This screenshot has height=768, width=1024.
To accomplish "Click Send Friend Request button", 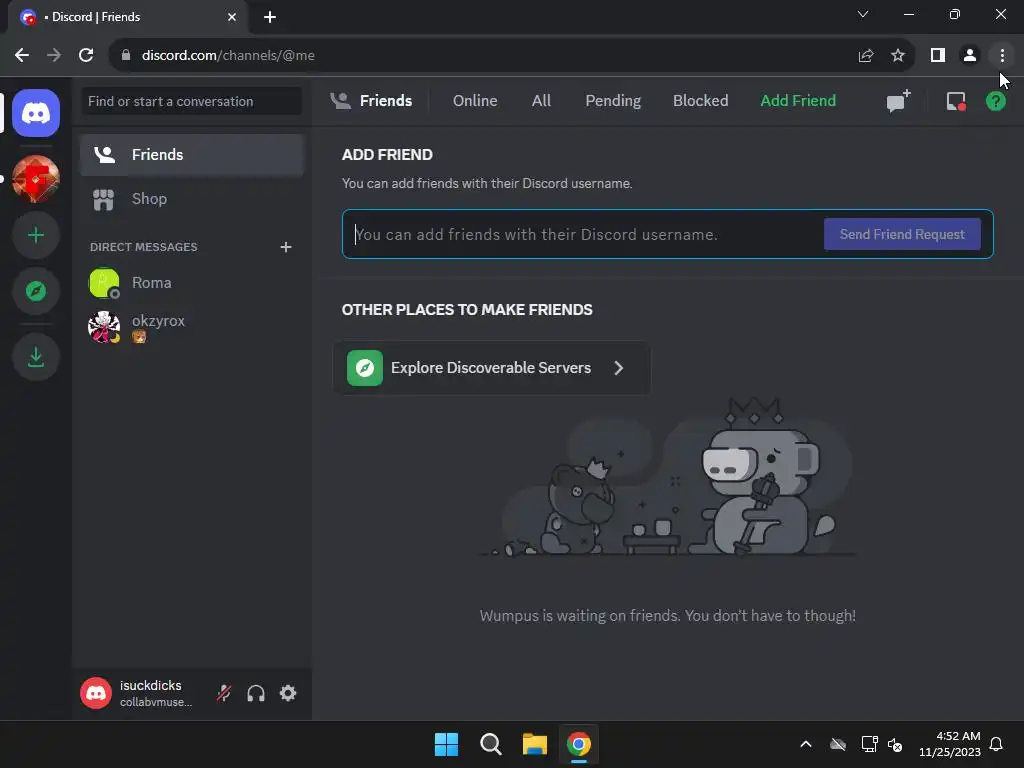I will click(902, 234).
